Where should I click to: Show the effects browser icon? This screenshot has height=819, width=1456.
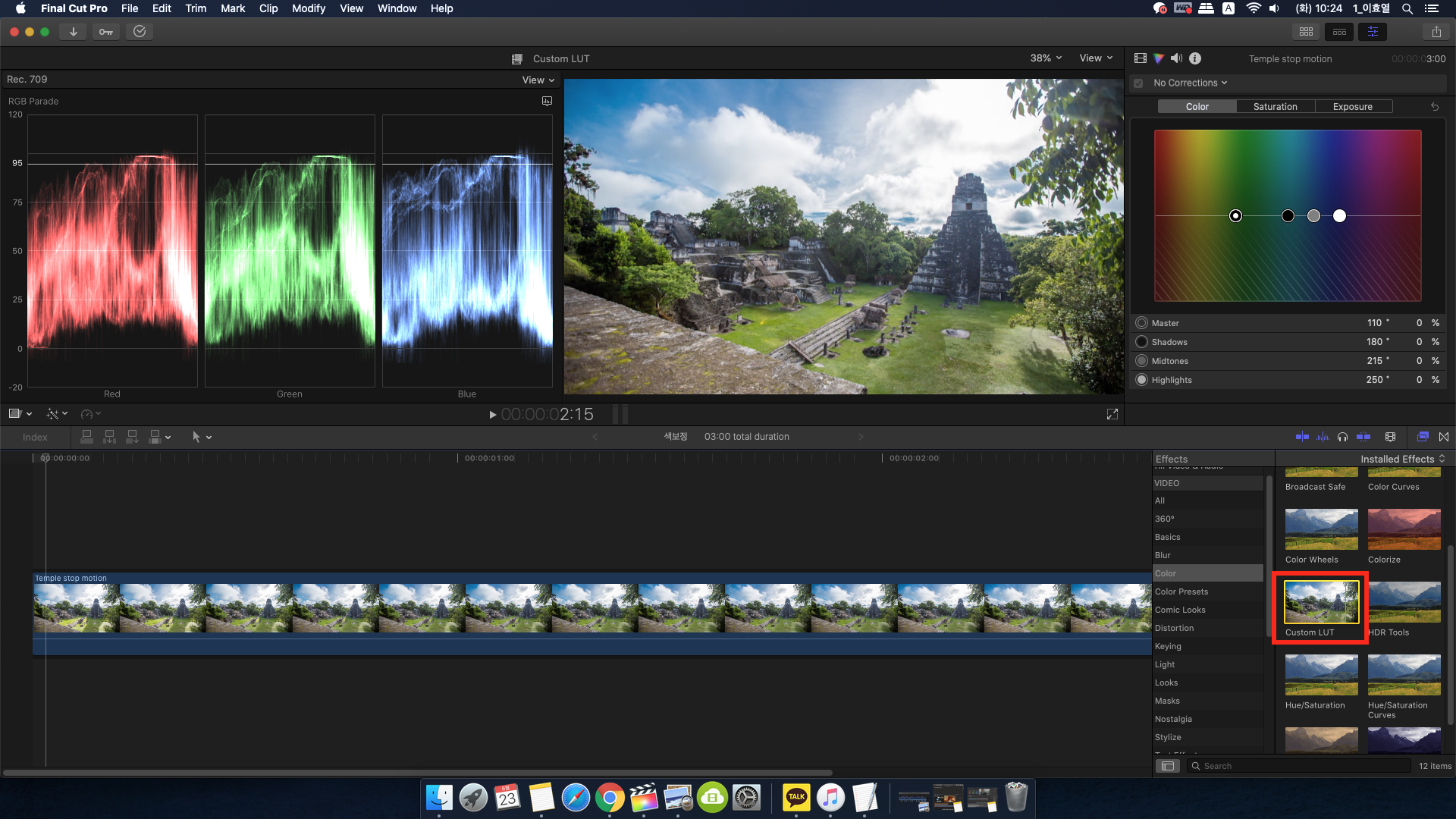point(1423,437)
